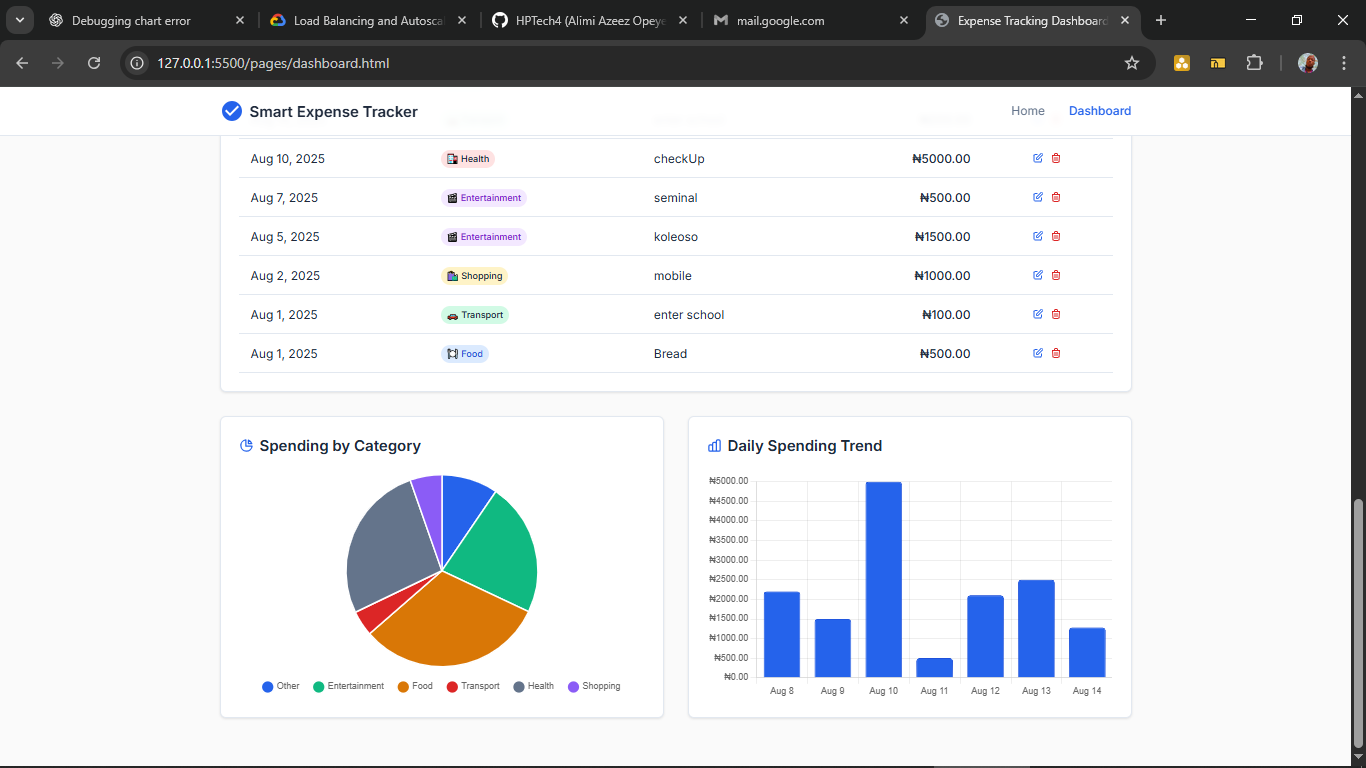Click the Smart Expense Tracker checkmark logo
Viewport: 1366px width, 768px height.
click(231, 111)
